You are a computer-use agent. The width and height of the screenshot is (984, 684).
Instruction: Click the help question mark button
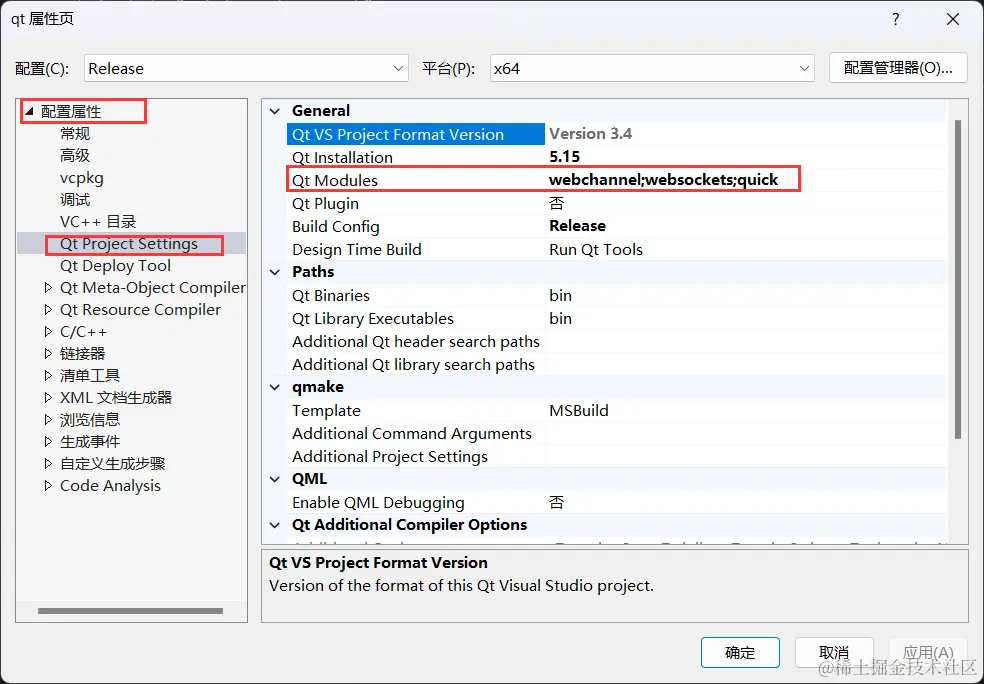point(896,19)
